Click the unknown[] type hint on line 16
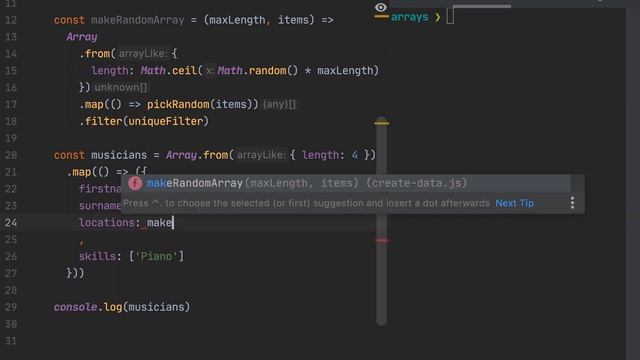The image size is (640, 360). point(120,87)
